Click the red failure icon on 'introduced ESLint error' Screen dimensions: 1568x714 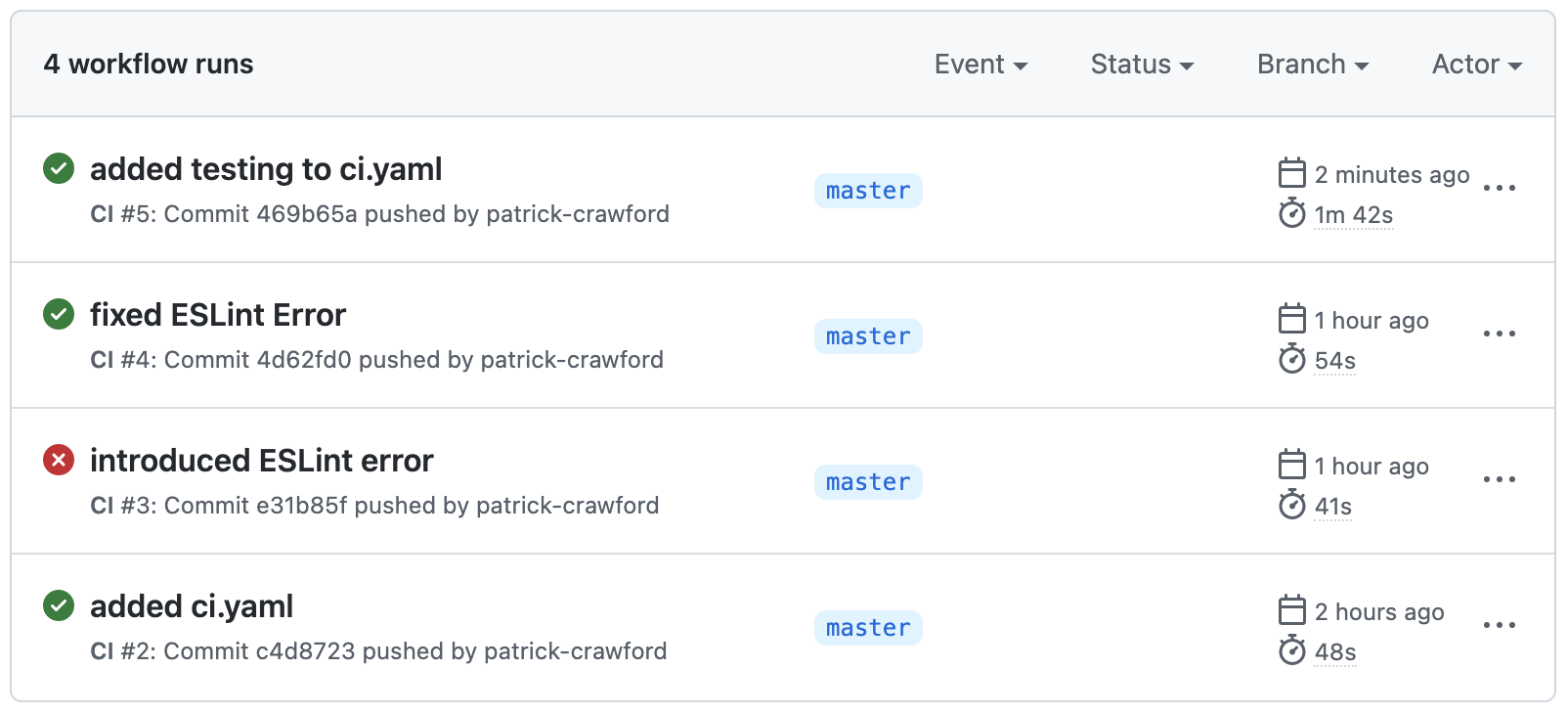pos(59,461)
